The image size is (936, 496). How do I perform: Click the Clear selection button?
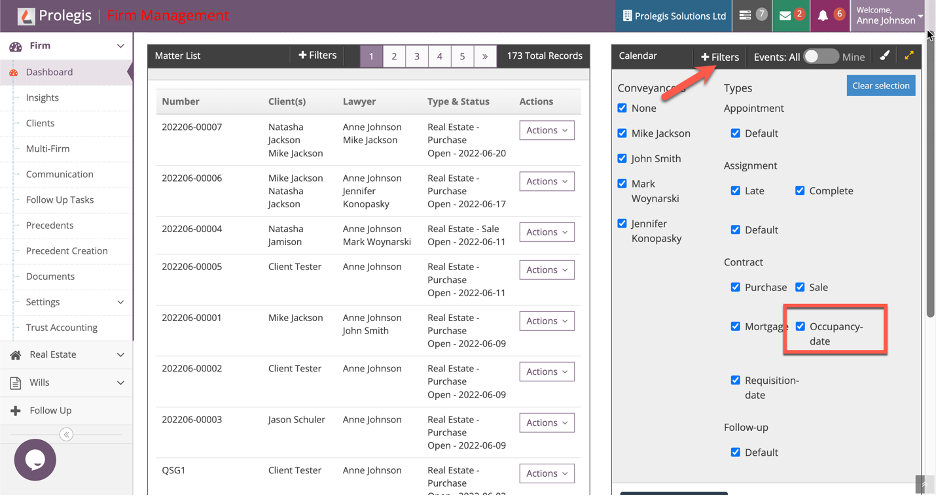pos(880,86)
